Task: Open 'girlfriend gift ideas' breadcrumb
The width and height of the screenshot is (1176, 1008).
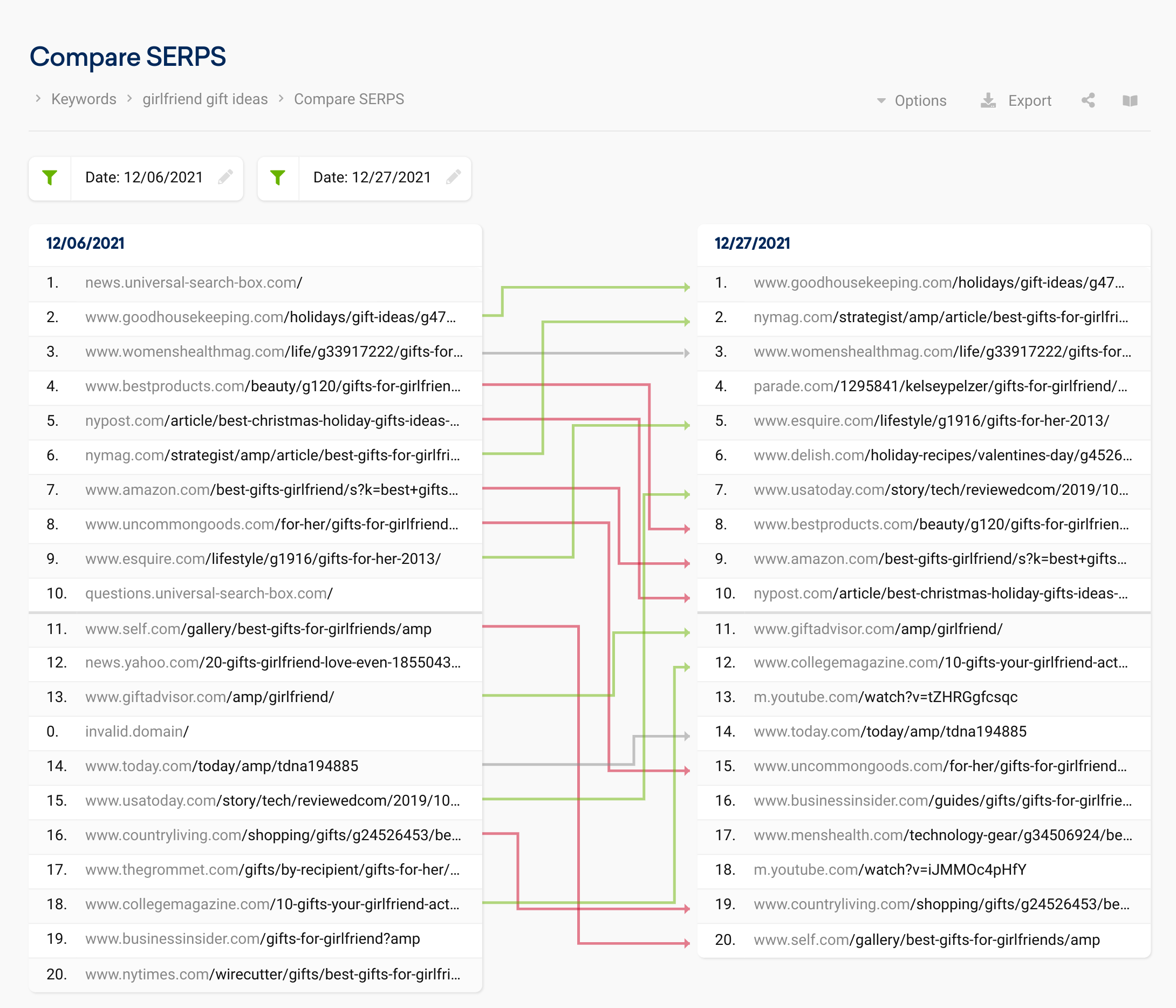Action: click(x=205, y=99)
